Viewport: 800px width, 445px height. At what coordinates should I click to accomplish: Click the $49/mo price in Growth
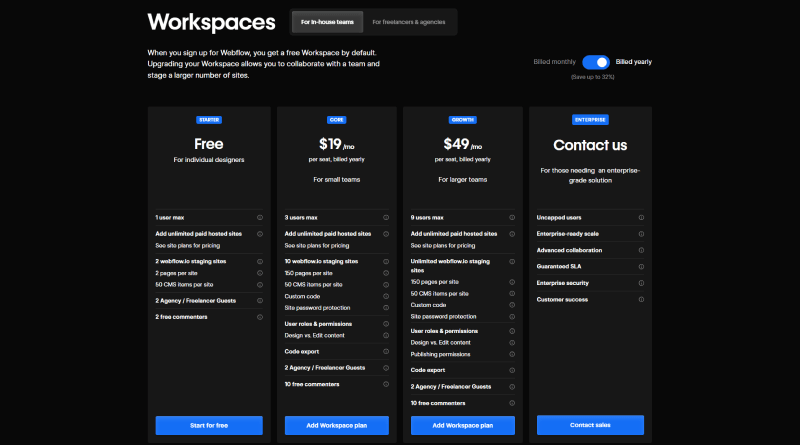(x=463, y=144)
